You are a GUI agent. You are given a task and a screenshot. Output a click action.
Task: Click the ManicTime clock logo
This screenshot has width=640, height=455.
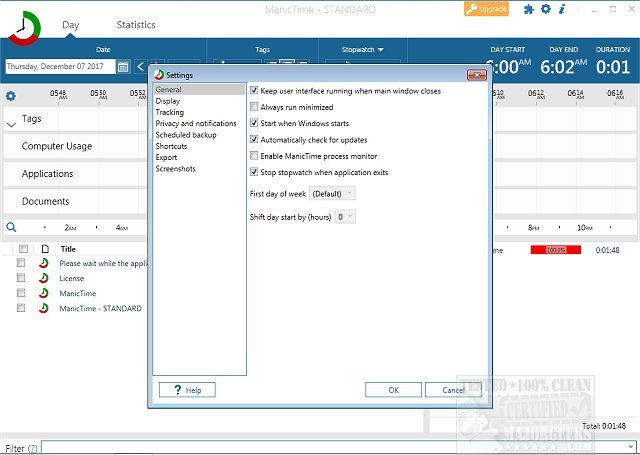click(24, 28)
